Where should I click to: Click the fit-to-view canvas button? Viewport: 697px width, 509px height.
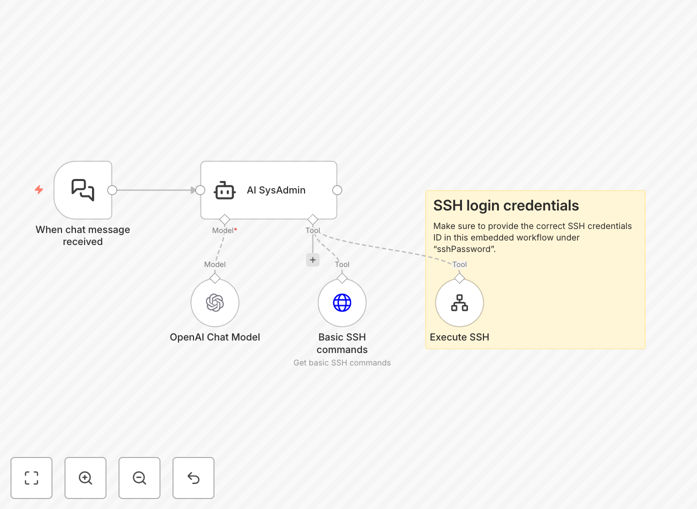(32, 478)
